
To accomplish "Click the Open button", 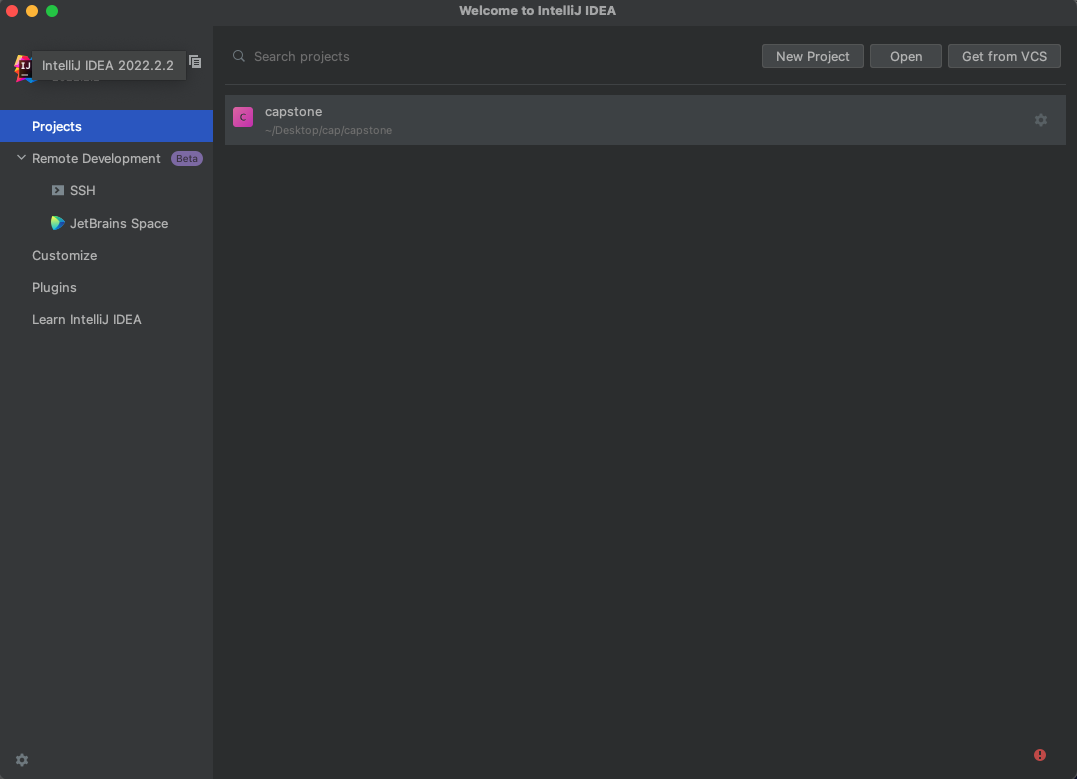I will [x=905, y=56].
